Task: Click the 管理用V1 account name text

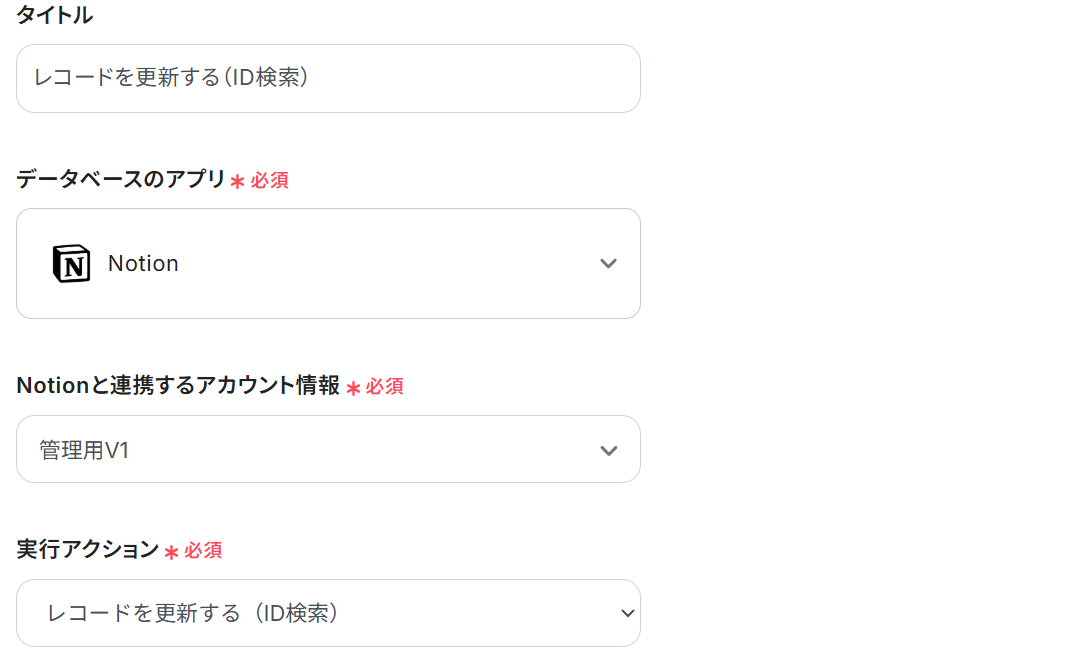Action: coord(85,451)
